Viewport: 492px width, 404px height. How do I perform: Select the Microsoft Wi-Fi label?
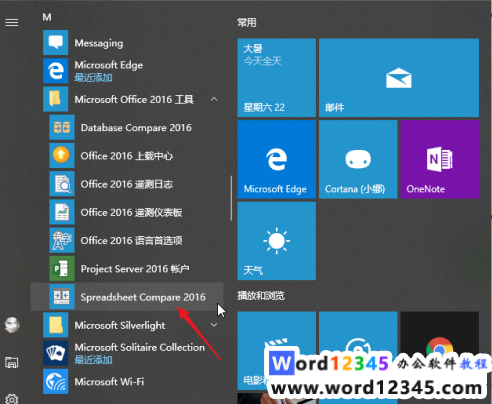(109, 382)
